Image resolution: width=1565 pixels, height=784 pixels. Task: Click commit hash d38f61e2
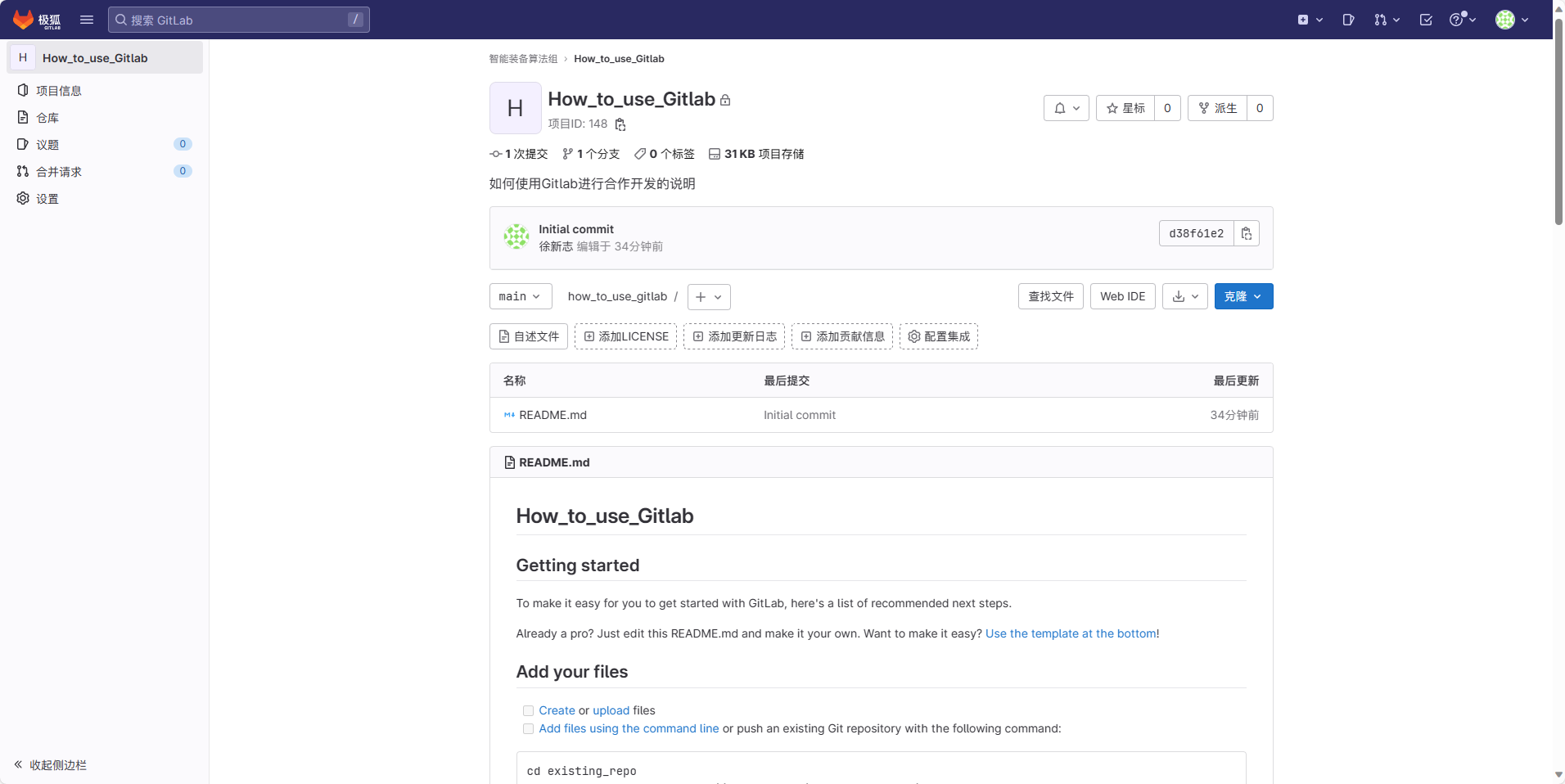click(x=1196, y=233)
